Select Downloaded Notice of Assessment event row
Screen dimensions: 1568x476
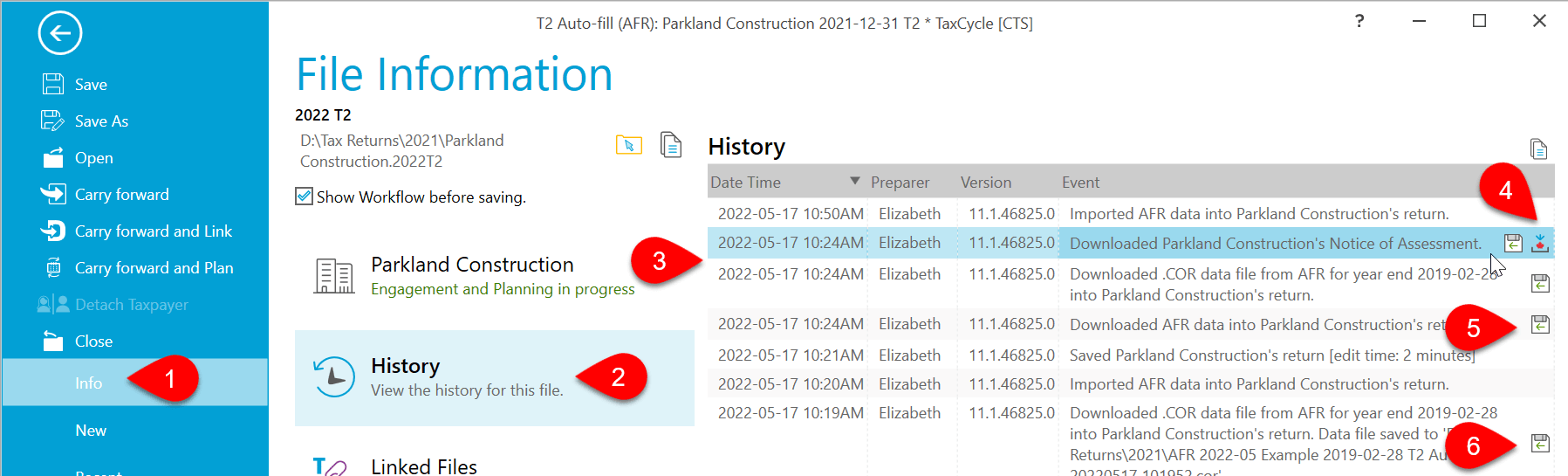tap(1131, 243)
